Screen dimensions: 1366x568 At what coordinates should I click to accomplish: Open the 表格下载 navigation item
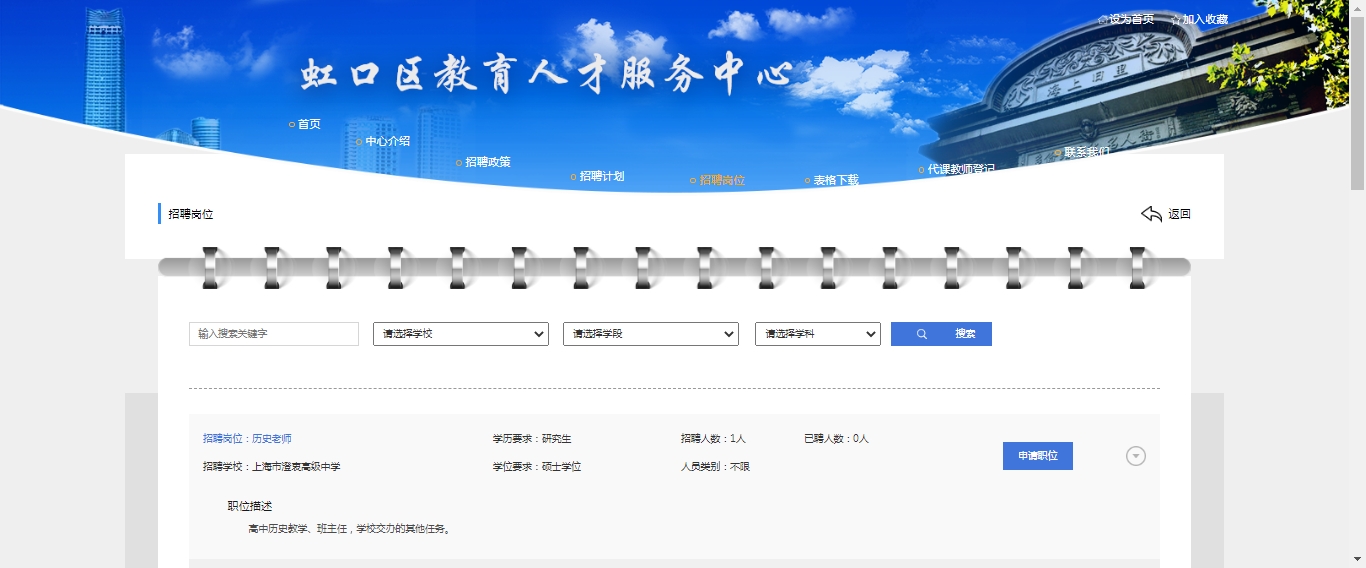835,181
